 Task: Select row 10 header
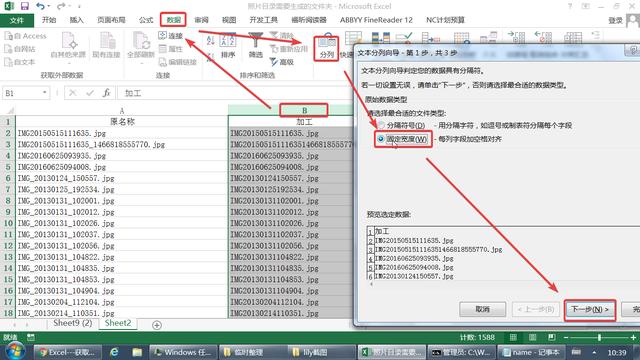click(x=8, y=223)
